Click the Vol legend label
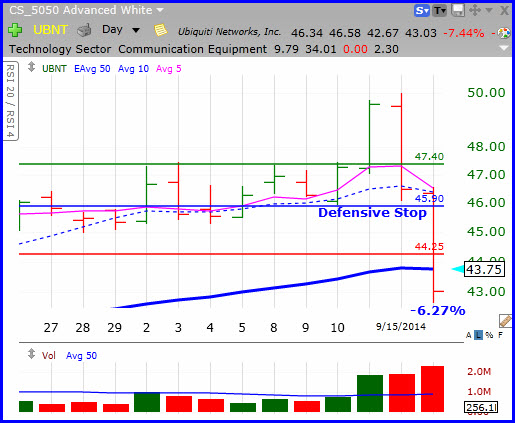This screenshot has width=515, height=423. pyautogui.click(x=49, y=356)
